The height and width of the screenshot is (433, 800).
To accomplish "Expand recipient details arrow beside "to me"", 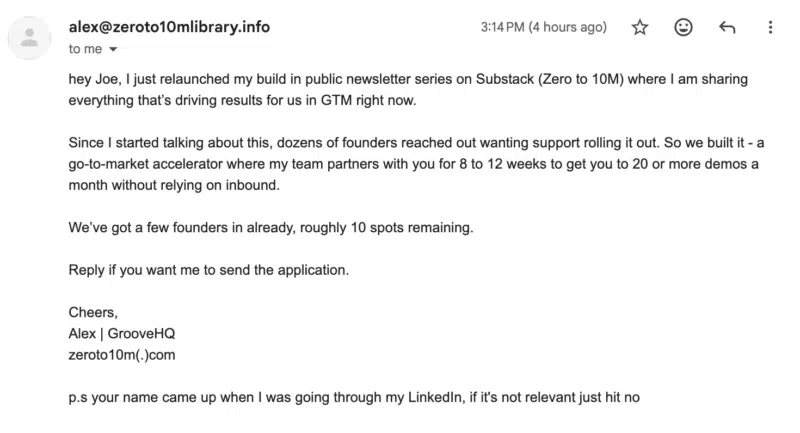I will [x=112, y=49].
